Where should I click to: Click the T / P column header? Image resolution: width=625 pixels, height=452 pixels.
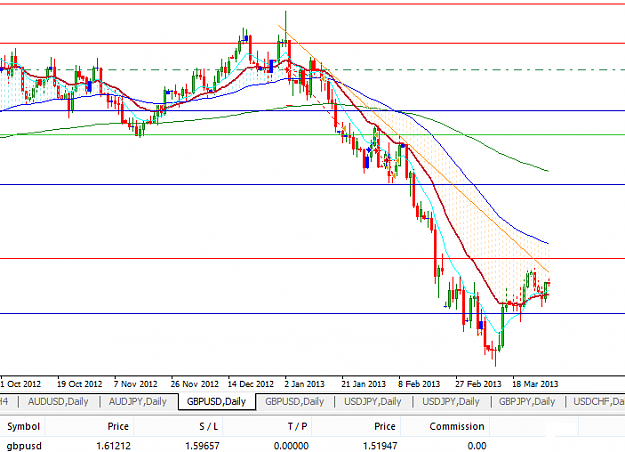(x=297, y=426)
